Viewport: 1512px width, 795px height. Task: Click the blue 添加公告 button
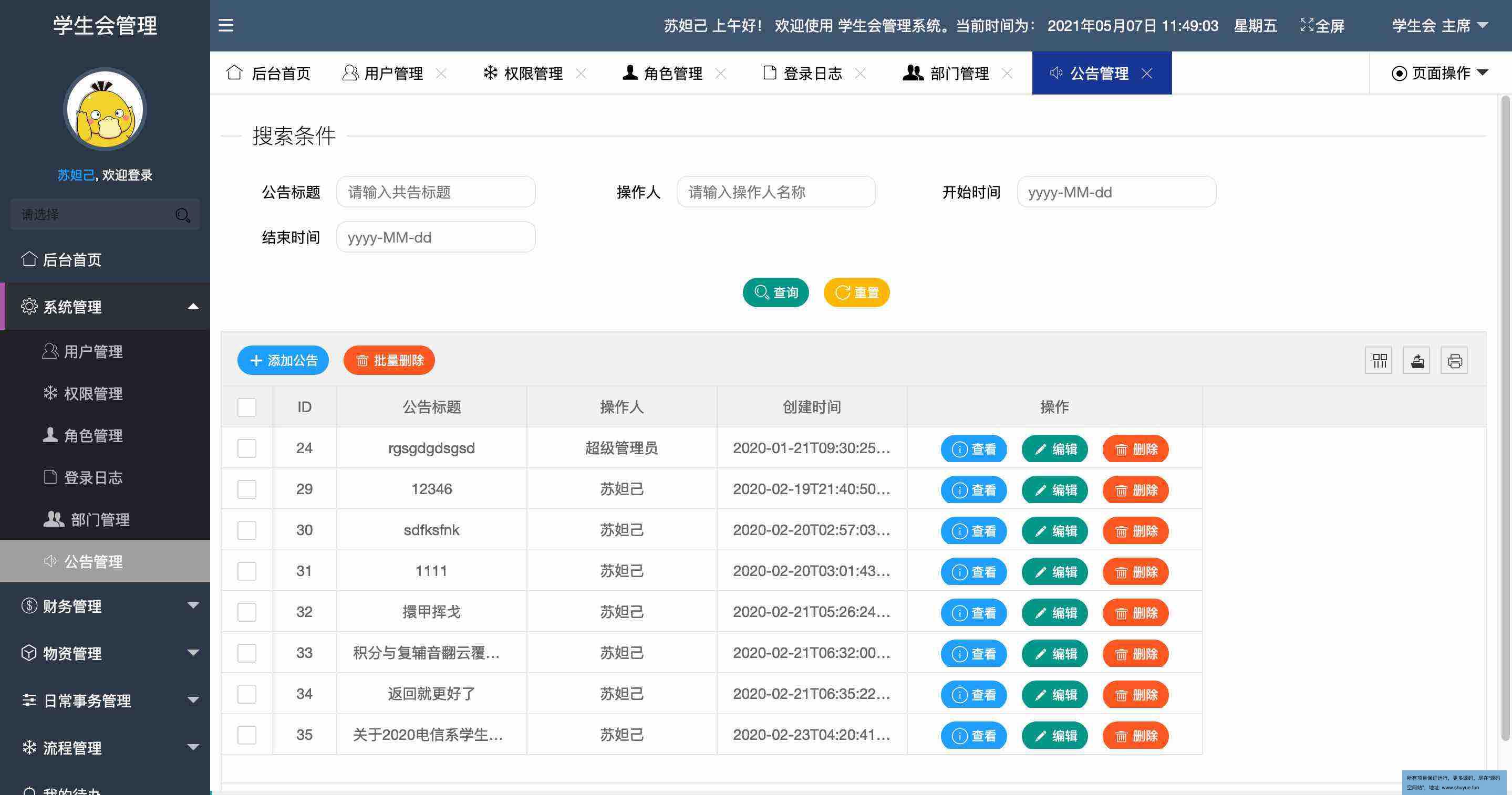(x=283, y=360)
